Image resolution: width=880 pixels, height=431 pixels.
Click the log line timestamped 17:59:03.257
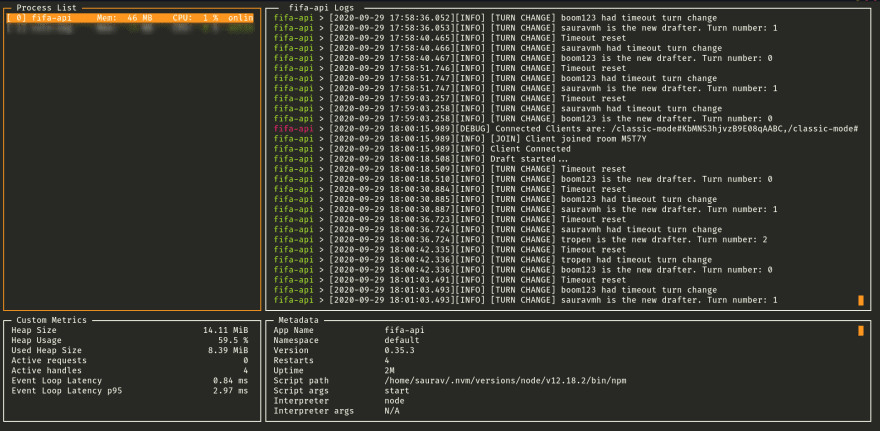450,98
